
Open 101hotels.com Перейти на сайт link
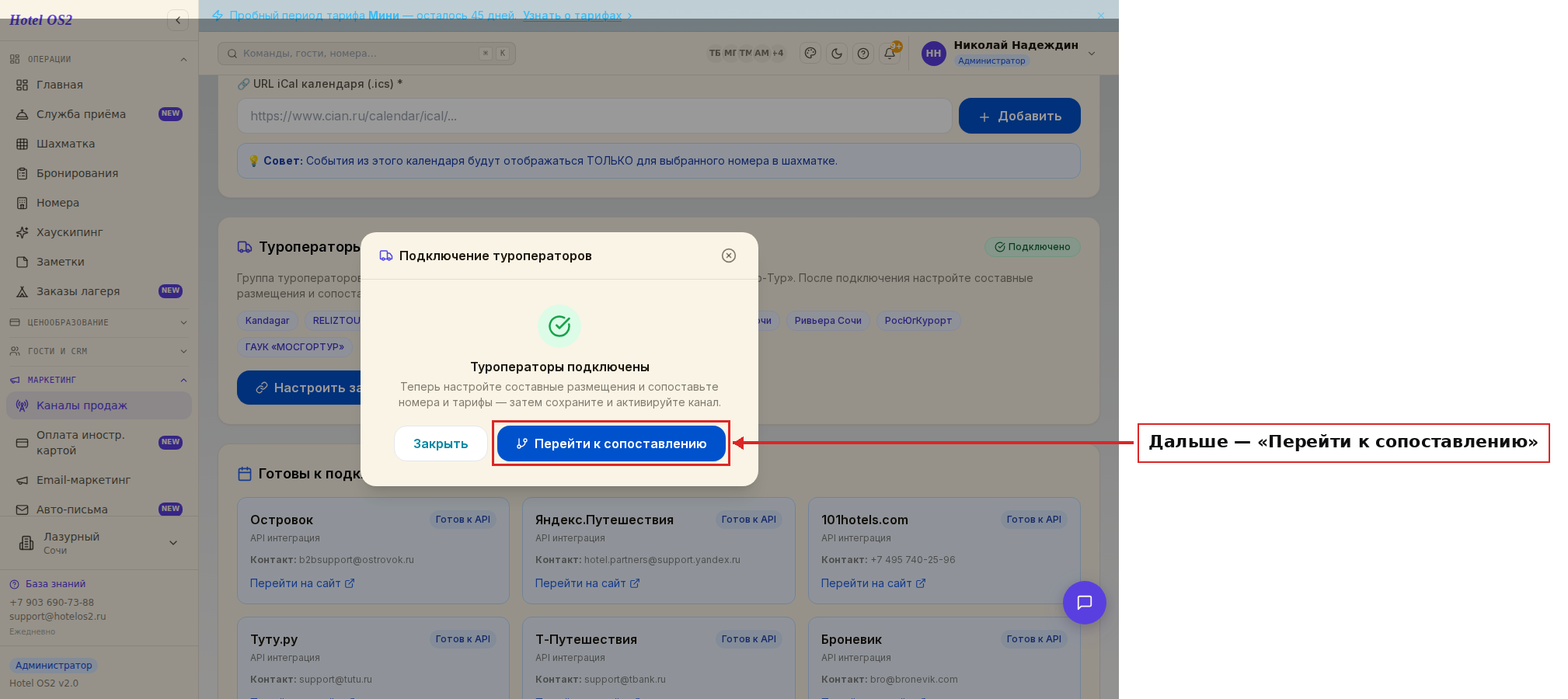873,583
